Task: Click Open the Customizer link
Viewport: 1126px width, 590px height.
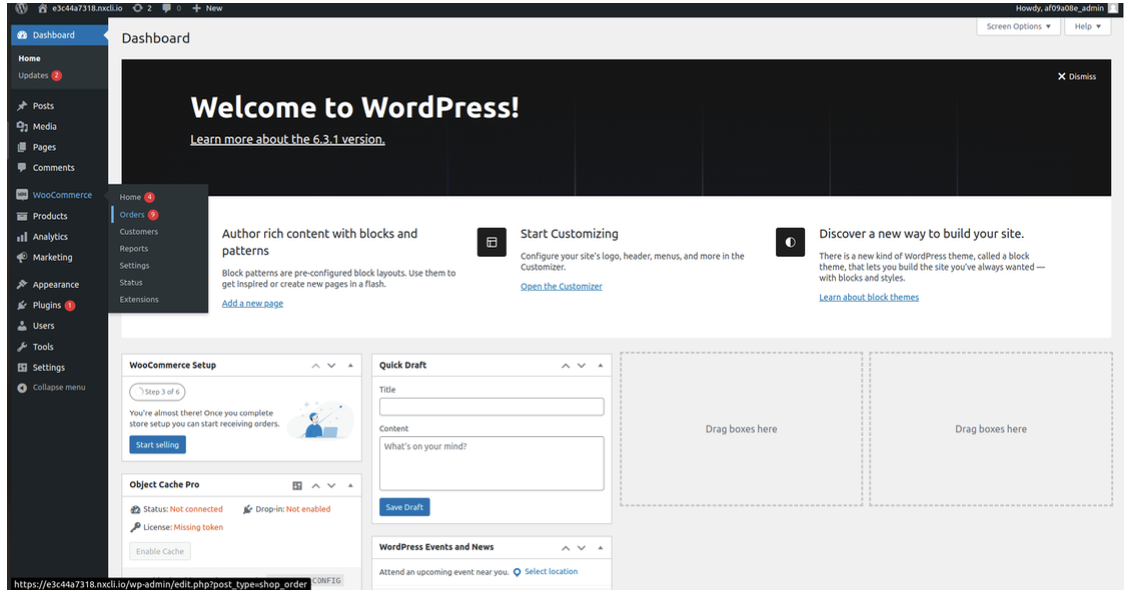Action: tap(561, 286)
